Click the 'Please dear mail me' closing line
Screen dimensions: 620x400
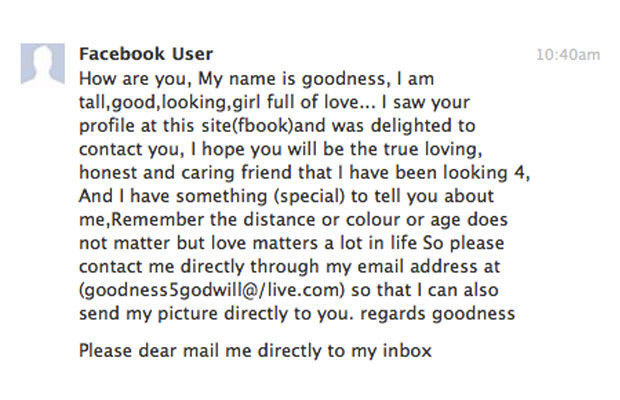[x=255, y=351]
